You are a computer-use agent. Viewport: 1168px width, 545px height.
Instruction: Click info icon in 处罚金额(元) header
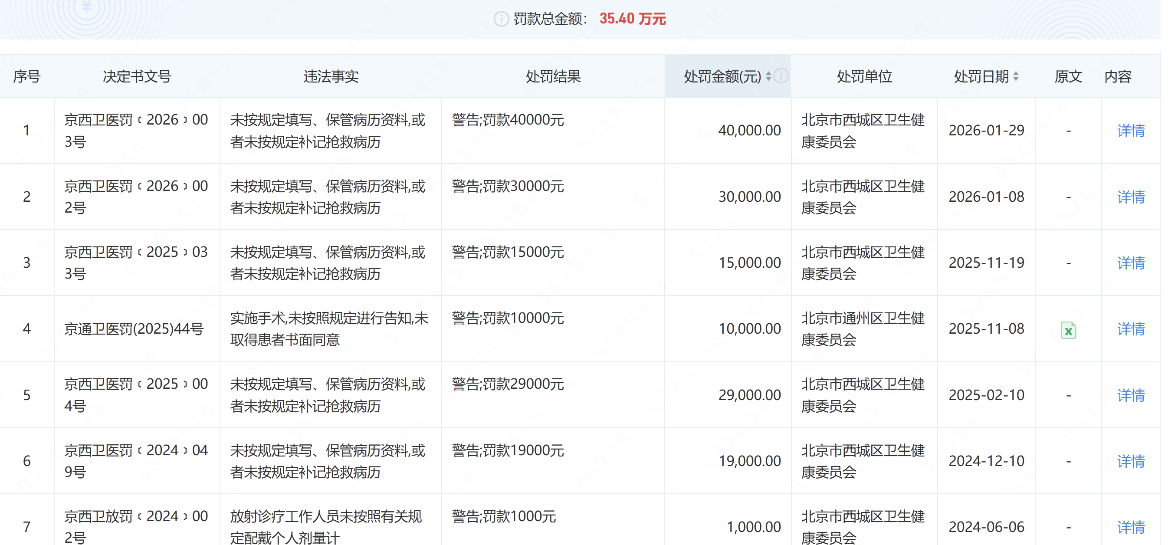coord(781,76)
